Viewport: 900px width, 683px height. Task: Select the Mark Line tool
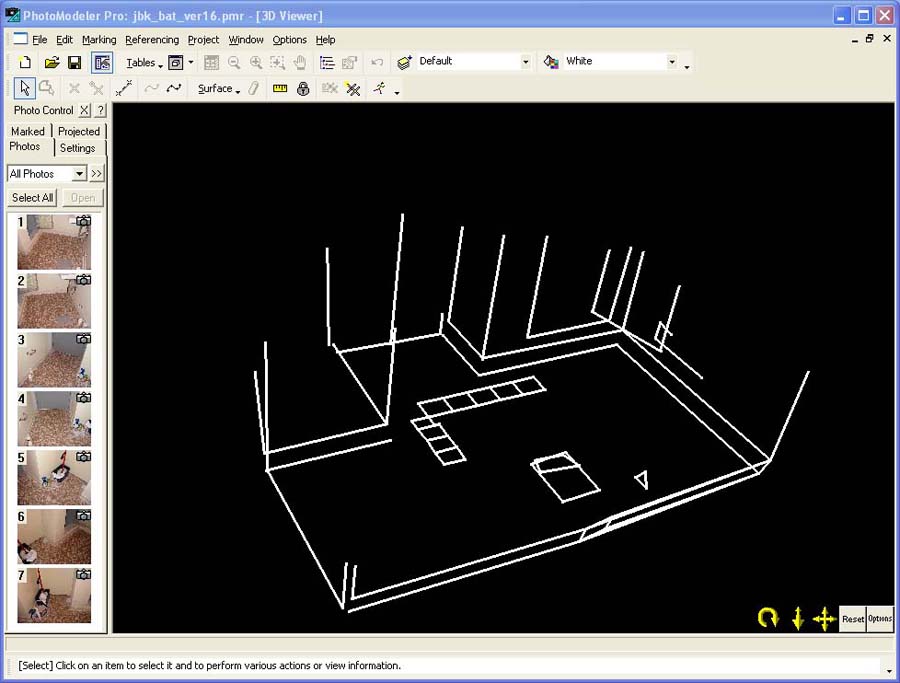(x=123, y=88)
